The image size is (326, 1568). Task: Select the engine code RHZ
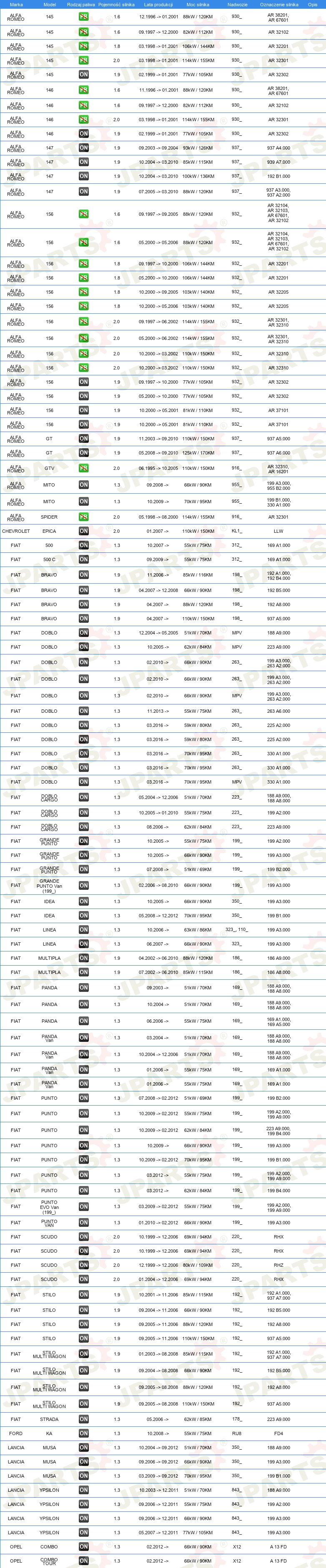[x=278, y=1265]
